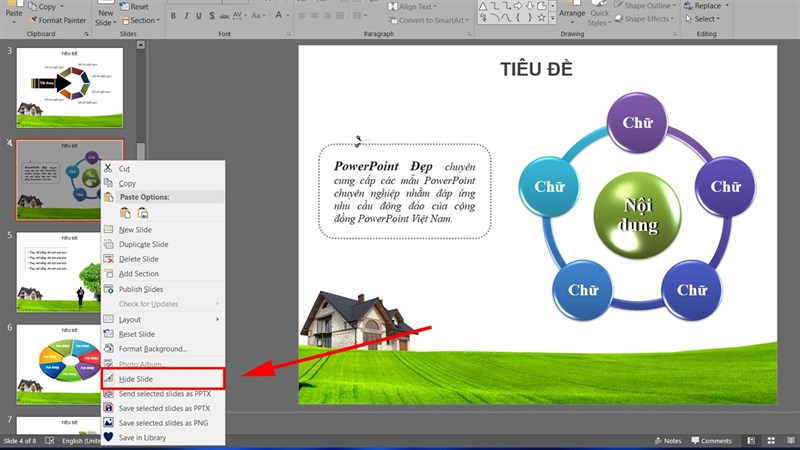Screen dimensions: 800x450
Task: Select slide 5 thumbnail
Action: (x=58, y=272)
